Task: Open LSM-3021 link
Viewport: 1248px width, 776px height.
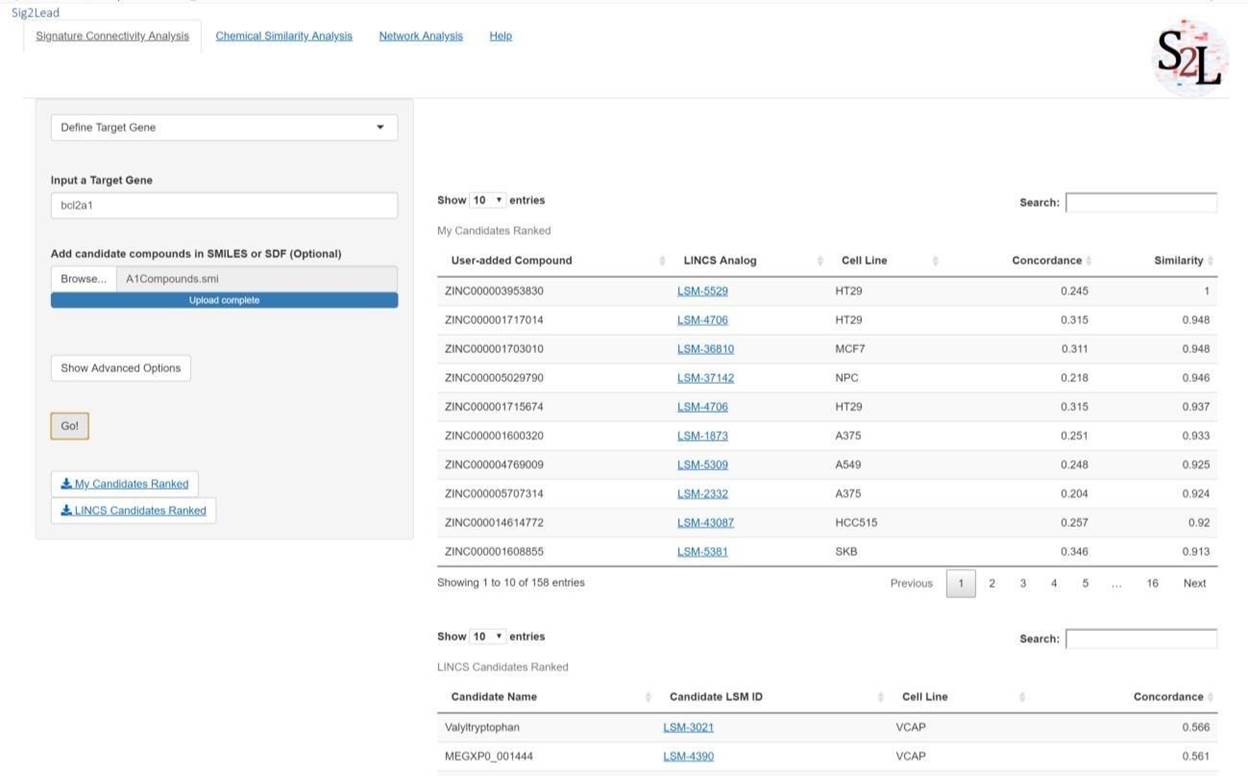Action: point(688,727)
